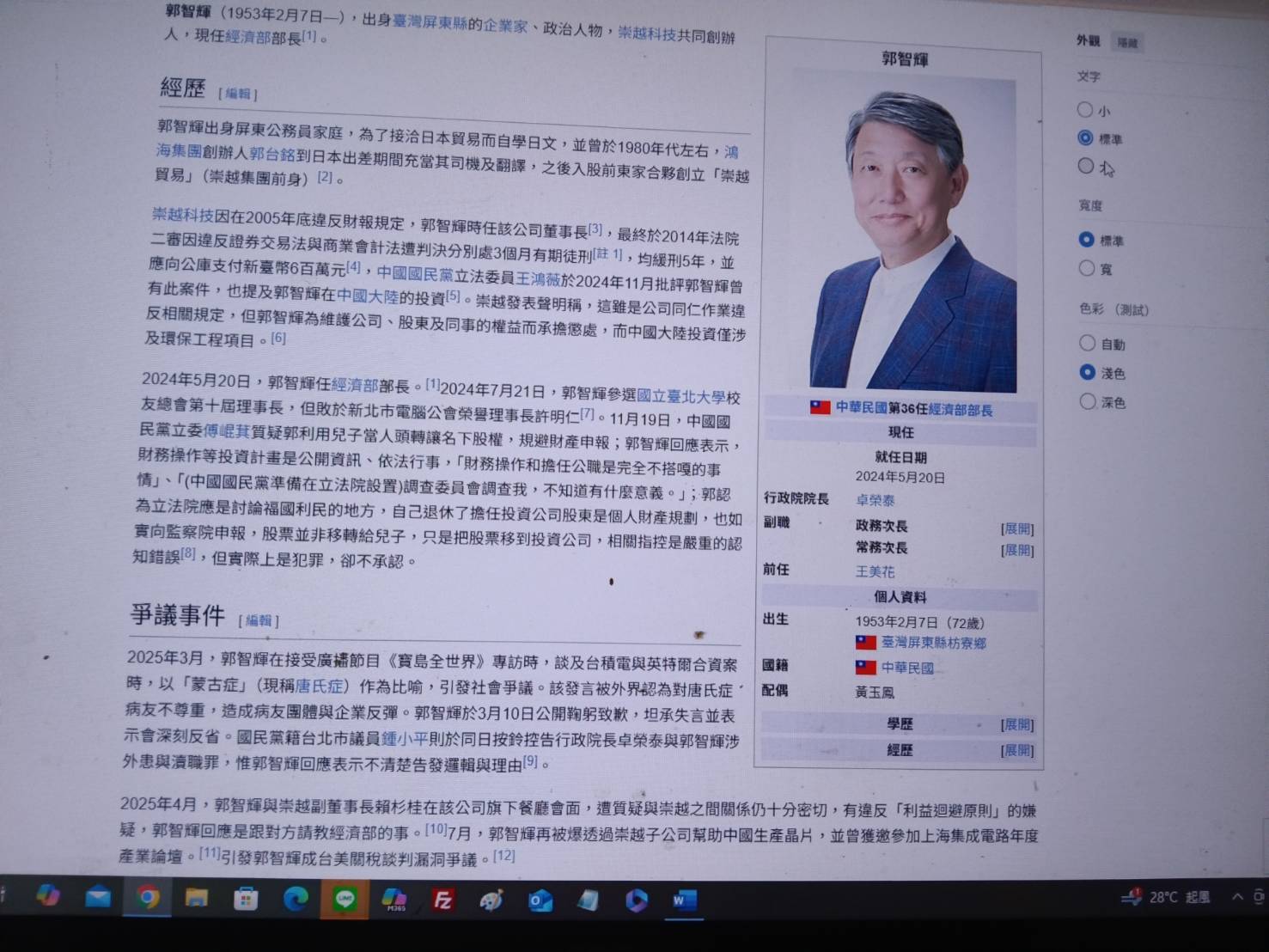
Task: Choose the 深色 dark color mode
Action: click(x=1089, y=401)
